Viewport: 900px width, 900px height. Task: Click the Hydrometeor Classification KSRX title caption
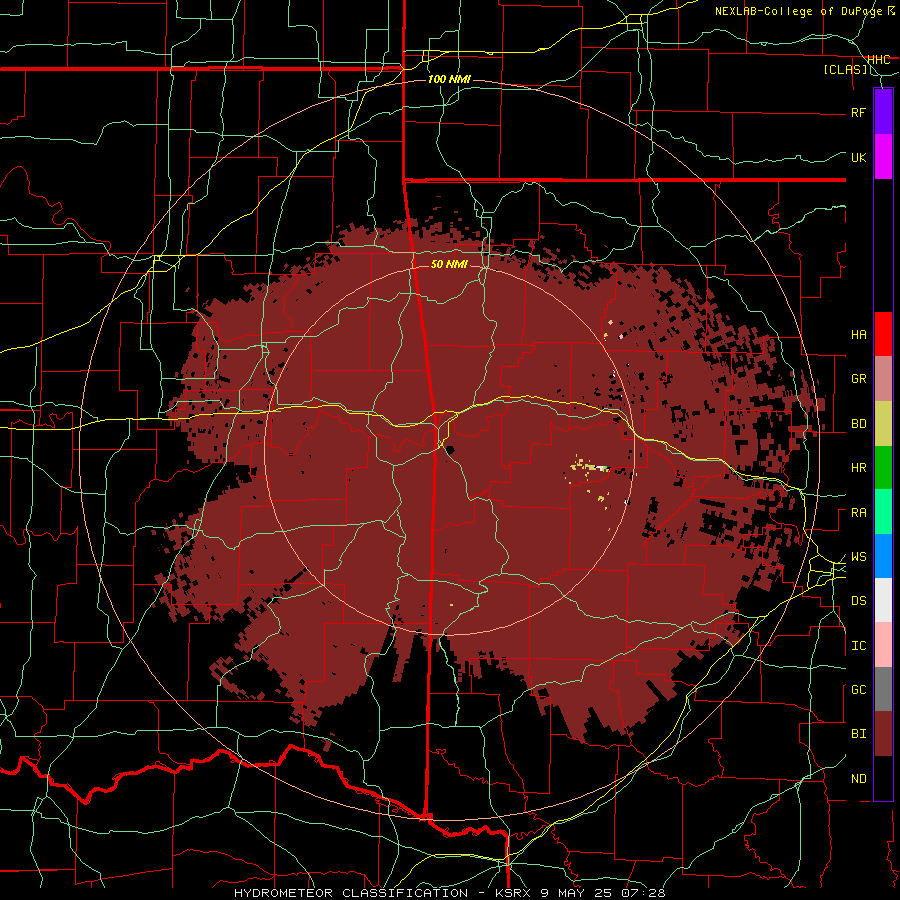pyautogui.click(x=449, y=893)
